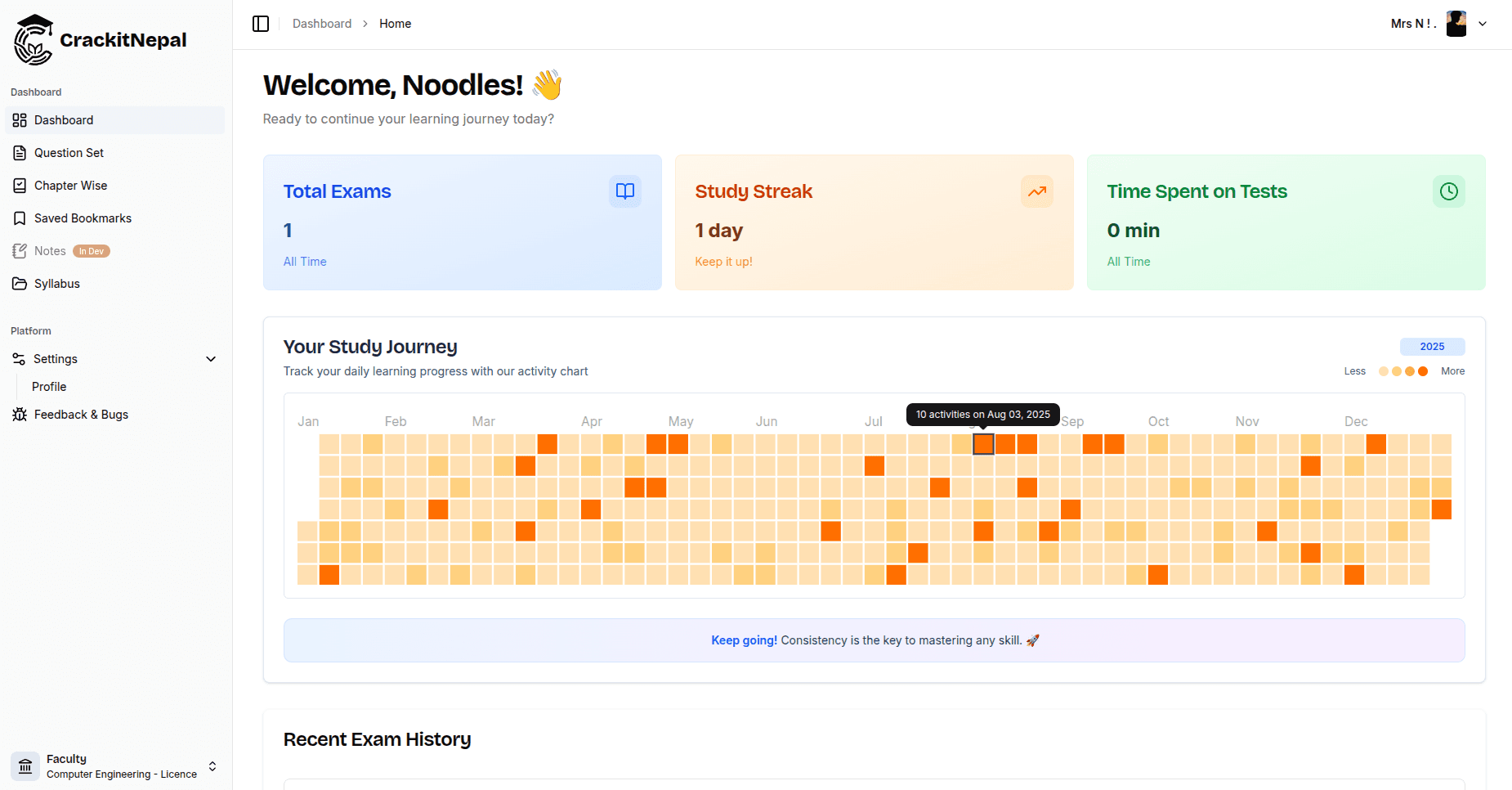Screen dimensions: 1512x790
Task: Expand the Faculty selector at sidebar bottom
Action: 212,766
